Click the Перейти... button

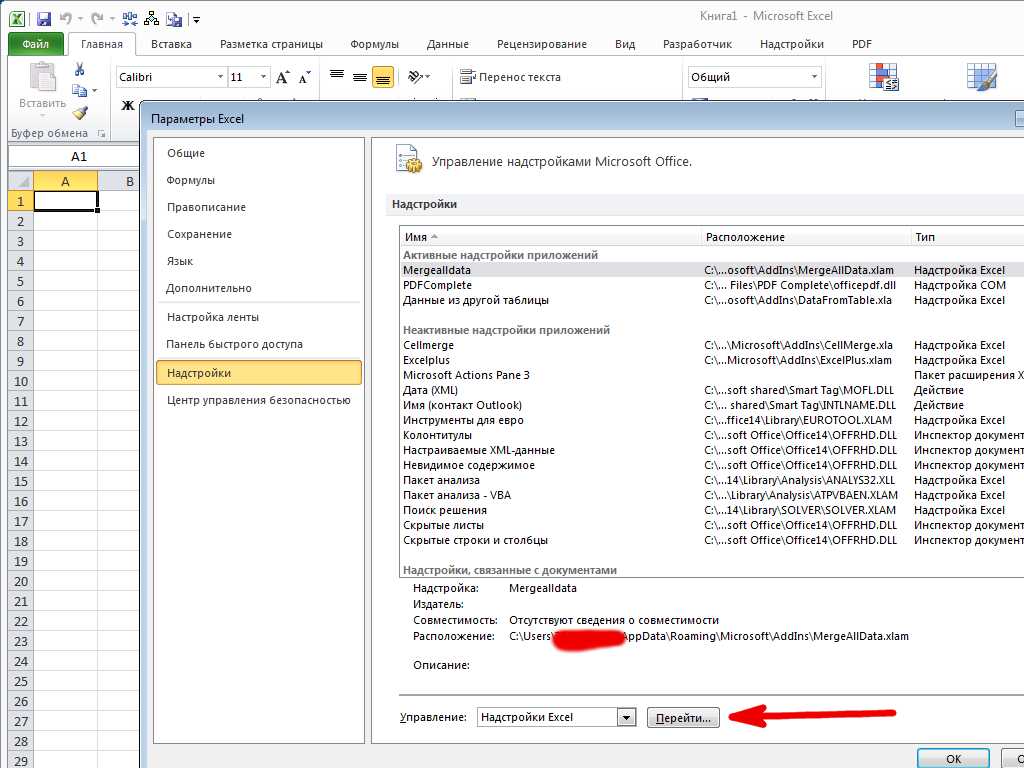(683, 718)
